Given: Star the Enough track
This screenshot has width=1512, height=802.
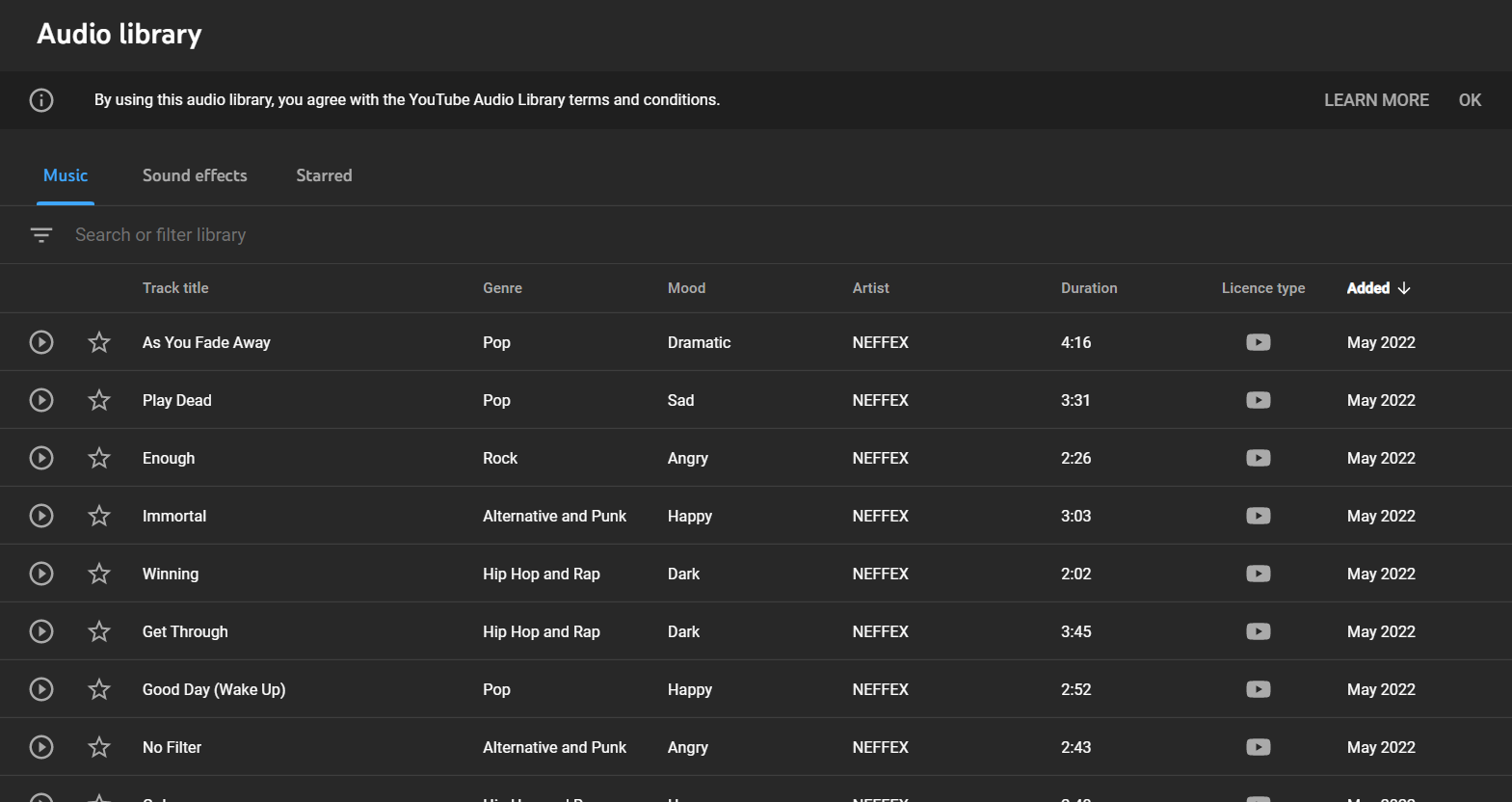Looking at the screenshot, I should click(99, 458).
